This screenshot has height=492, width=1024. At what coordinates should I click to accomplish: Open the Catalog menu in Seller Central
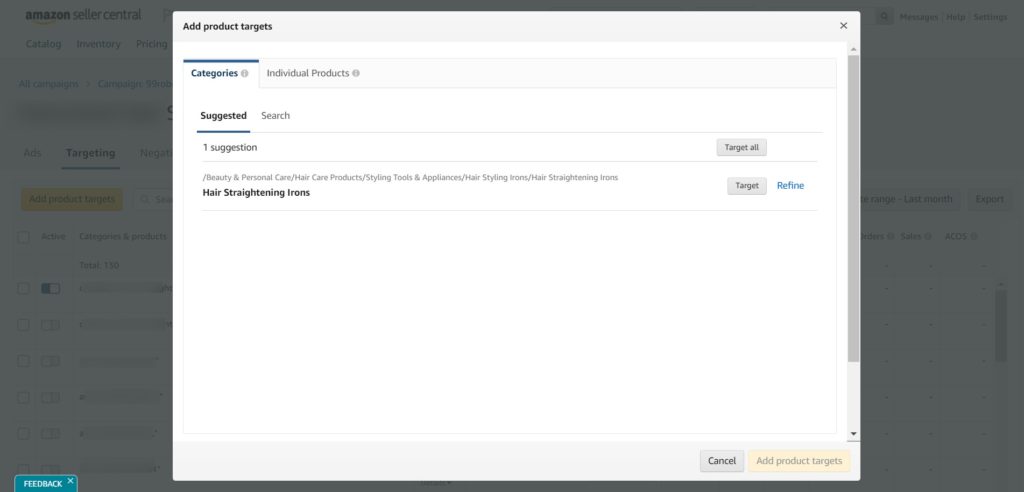pyautogui.click(x=43, y=44)
